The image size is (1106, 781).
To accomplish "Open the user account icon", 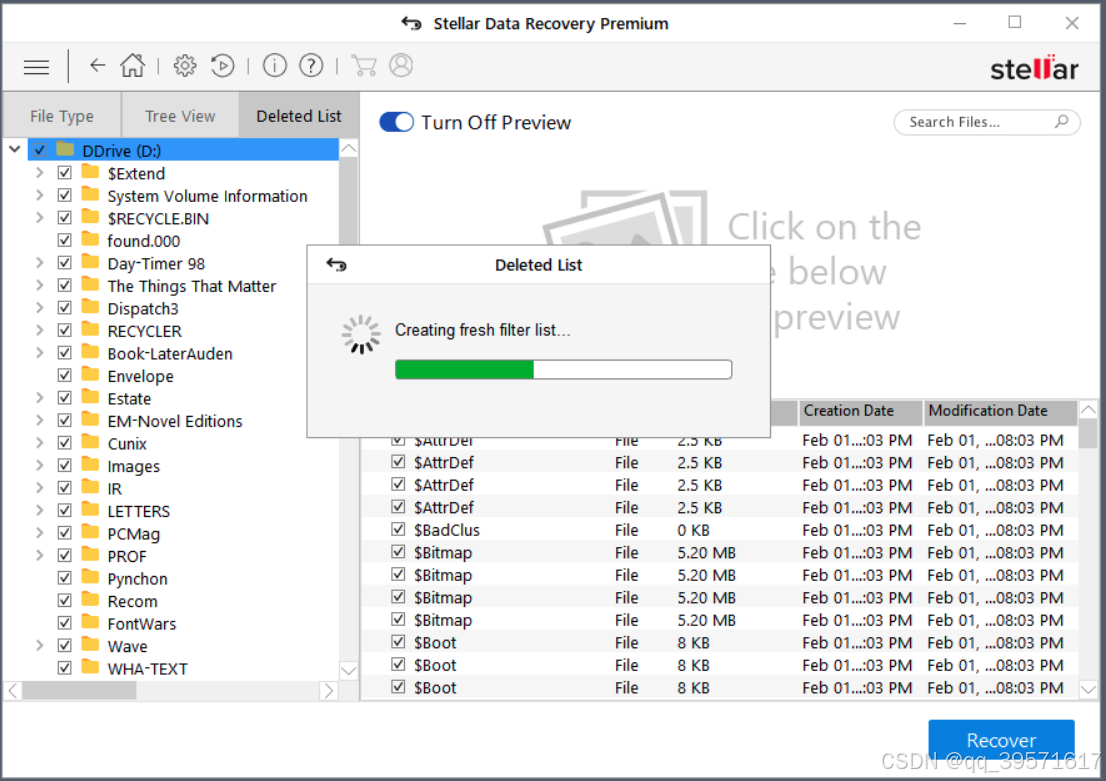I will [401, 66].
